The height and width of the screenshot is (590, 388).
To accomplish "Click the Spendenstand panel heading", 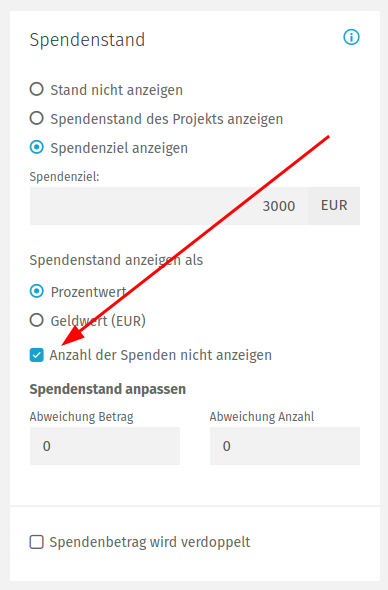I will click(87, 40).
